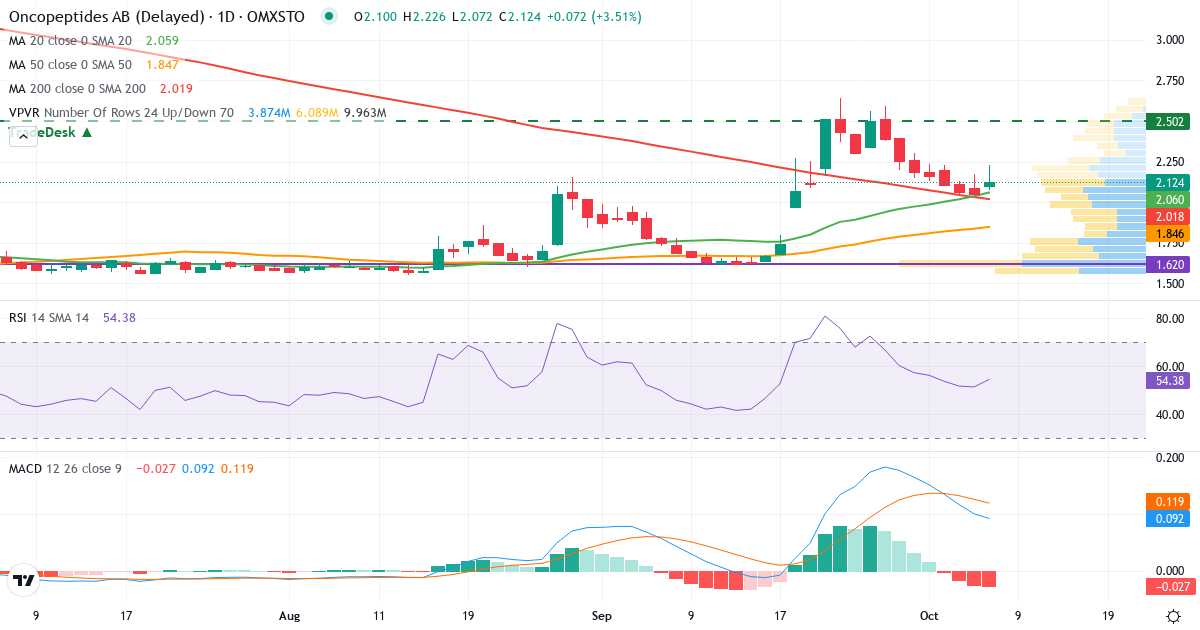Image resolution: width=1200 pixels, height=630 pixels.
Task: Click the open price O2.100
Action: click(x=374, y=17)
